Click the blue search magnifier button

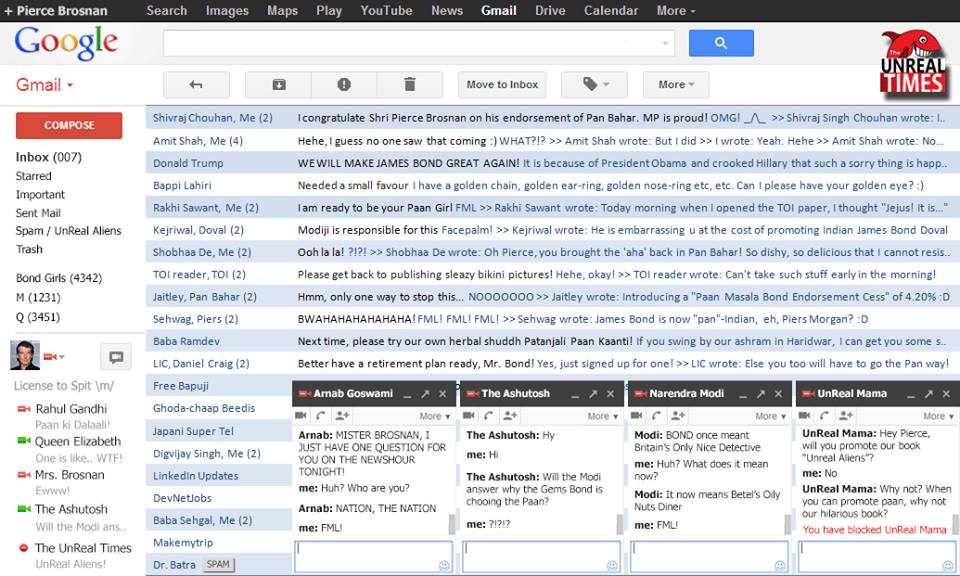pos(721,43)
